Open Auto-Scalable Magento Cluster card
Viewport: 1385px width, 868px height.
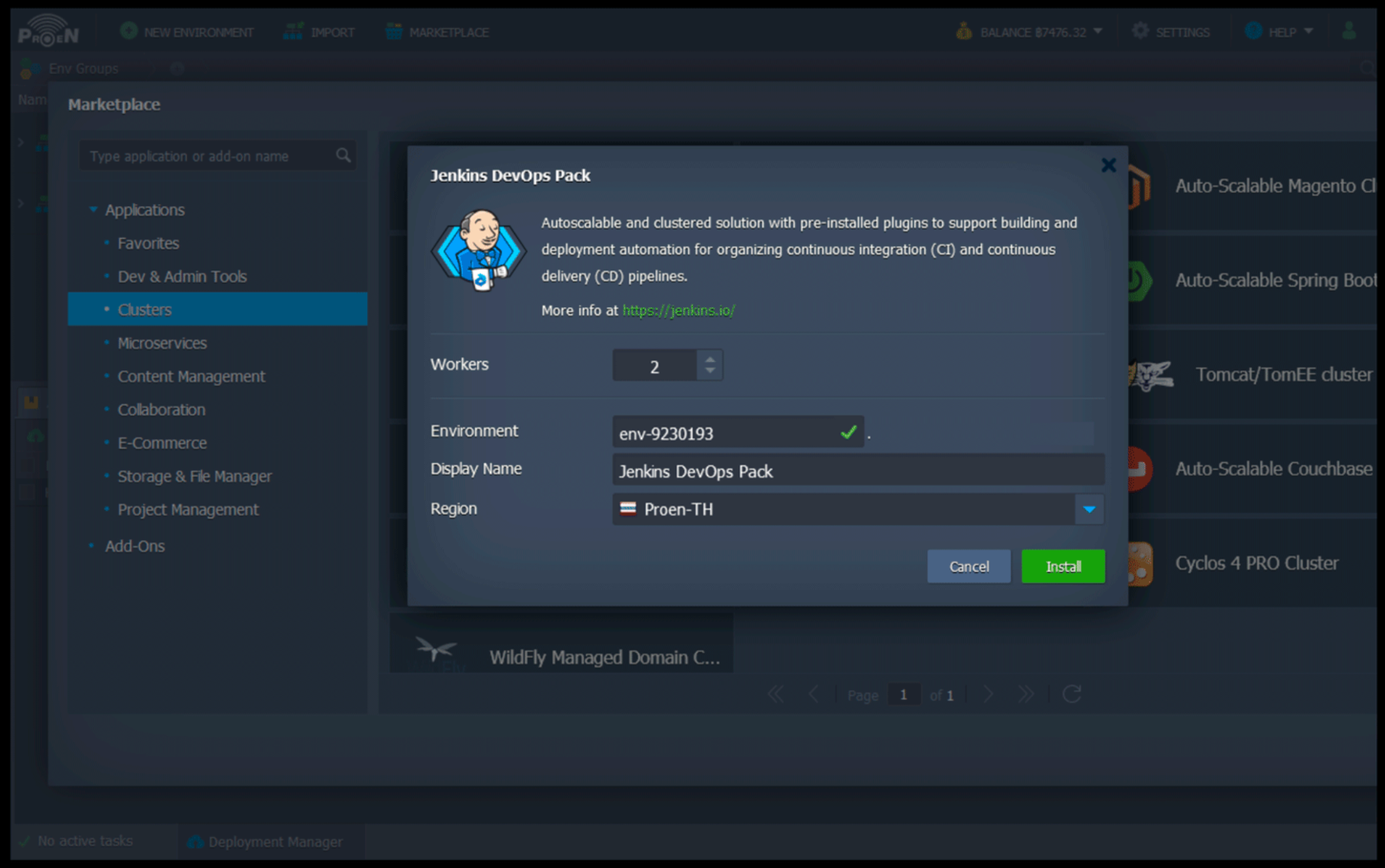1253,186
